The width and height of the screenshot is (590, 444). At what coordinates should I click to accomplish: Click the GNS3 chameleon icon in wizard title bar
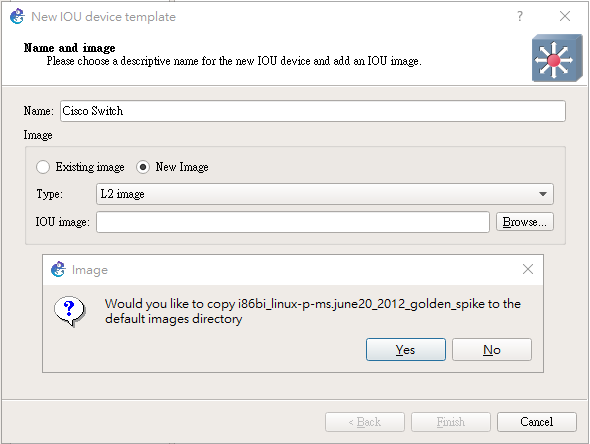pyautogui.click(x=17, y=17)
